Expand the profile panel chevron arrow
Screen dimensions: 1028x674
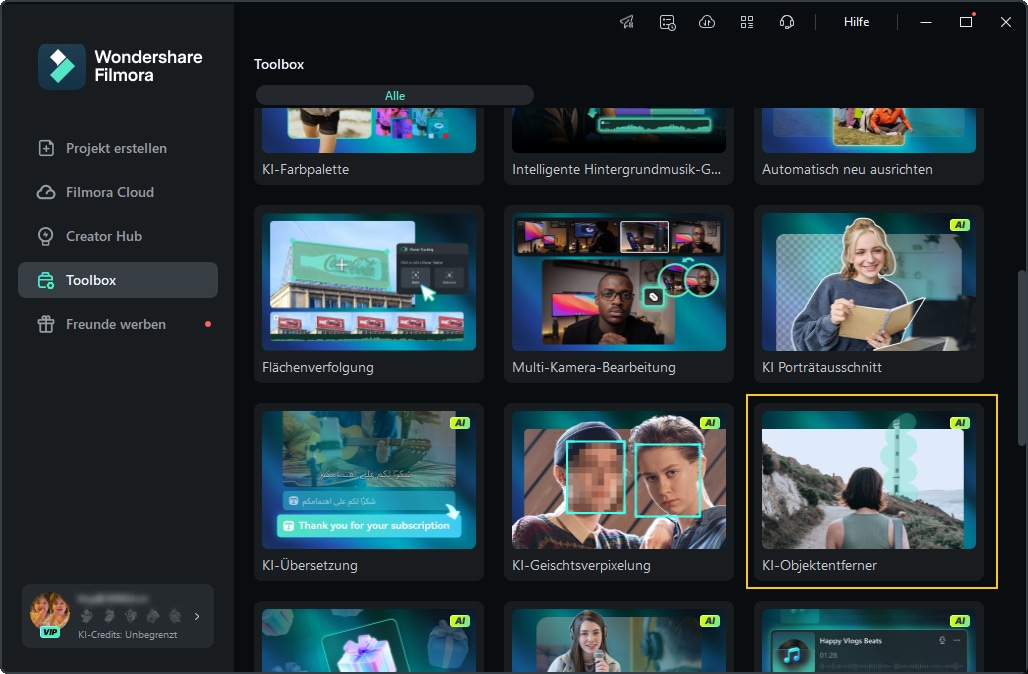[x=197, y=616]
